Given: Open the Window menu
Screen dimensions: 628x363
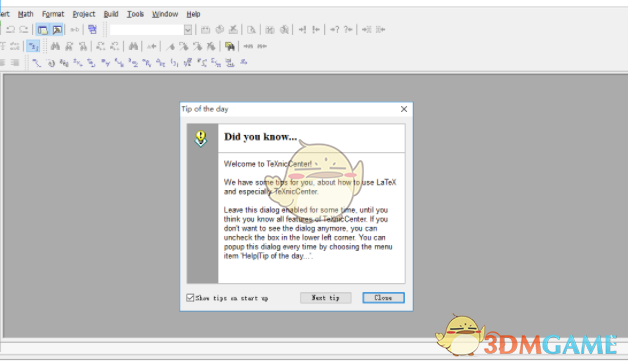Looking at the screenshot, I should pos(165,14).
